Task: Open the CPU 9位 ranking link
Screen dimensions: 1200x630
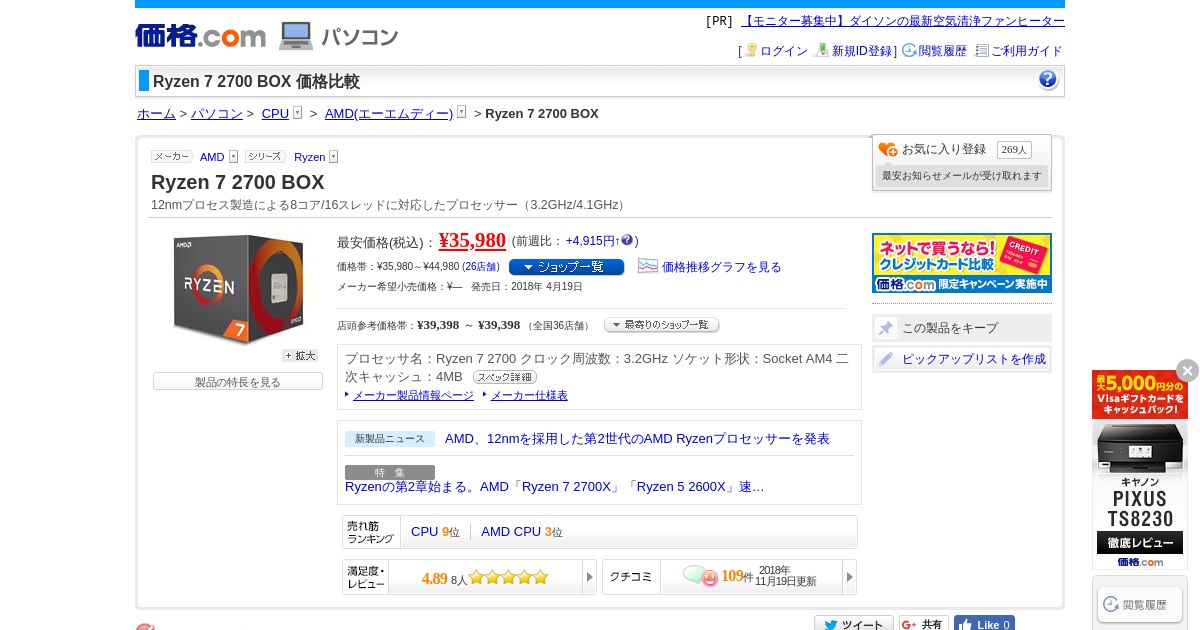Action: click(x=435, y=532)
